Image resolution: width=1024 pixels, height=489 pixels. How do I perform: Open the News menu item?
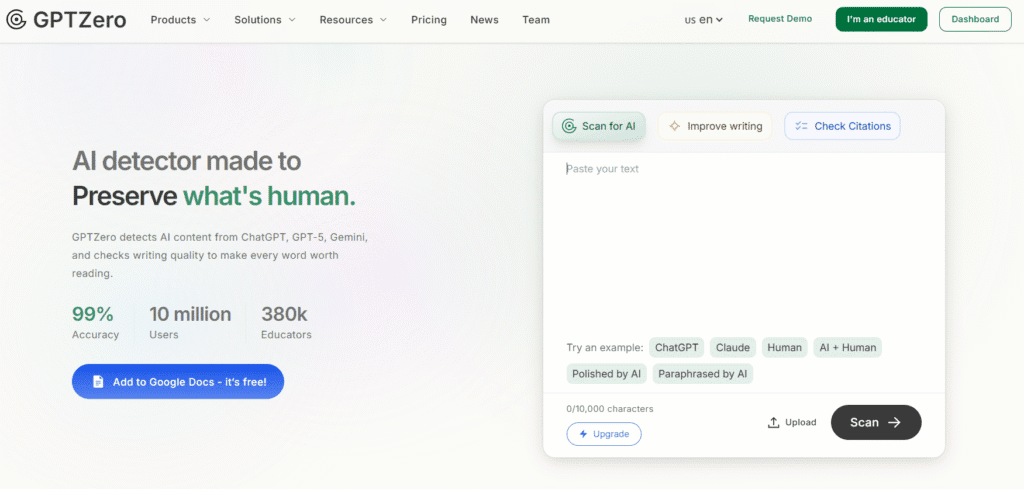point(484,20)
